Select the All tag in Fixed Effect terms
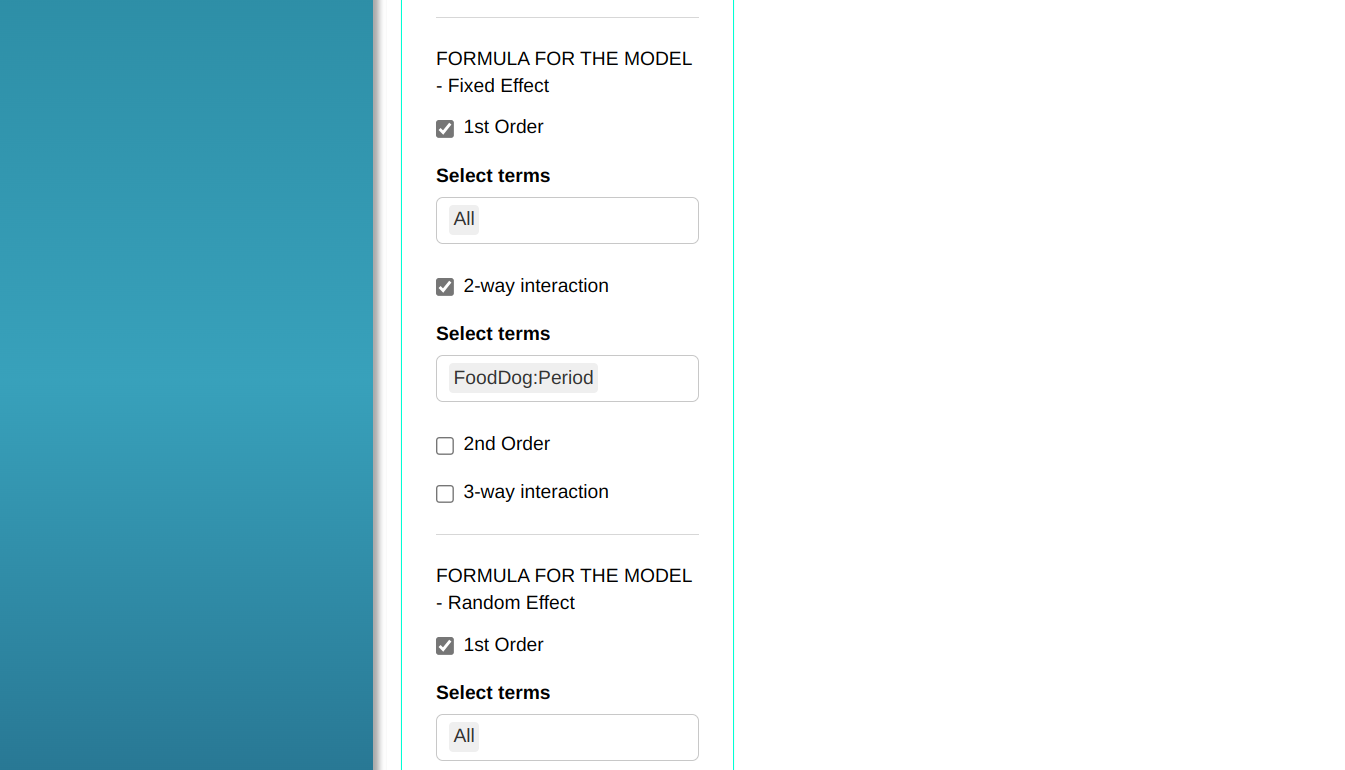 click(464, 219)
